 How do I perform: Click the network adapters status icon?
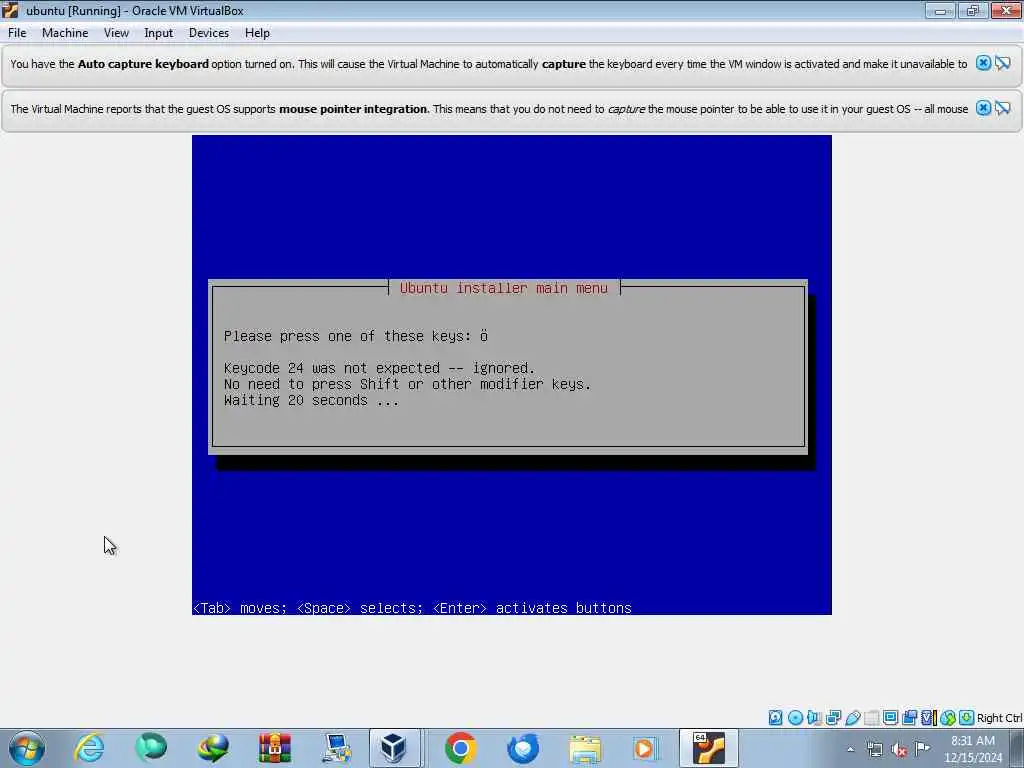pyautogui.click(x=833, y=718)
